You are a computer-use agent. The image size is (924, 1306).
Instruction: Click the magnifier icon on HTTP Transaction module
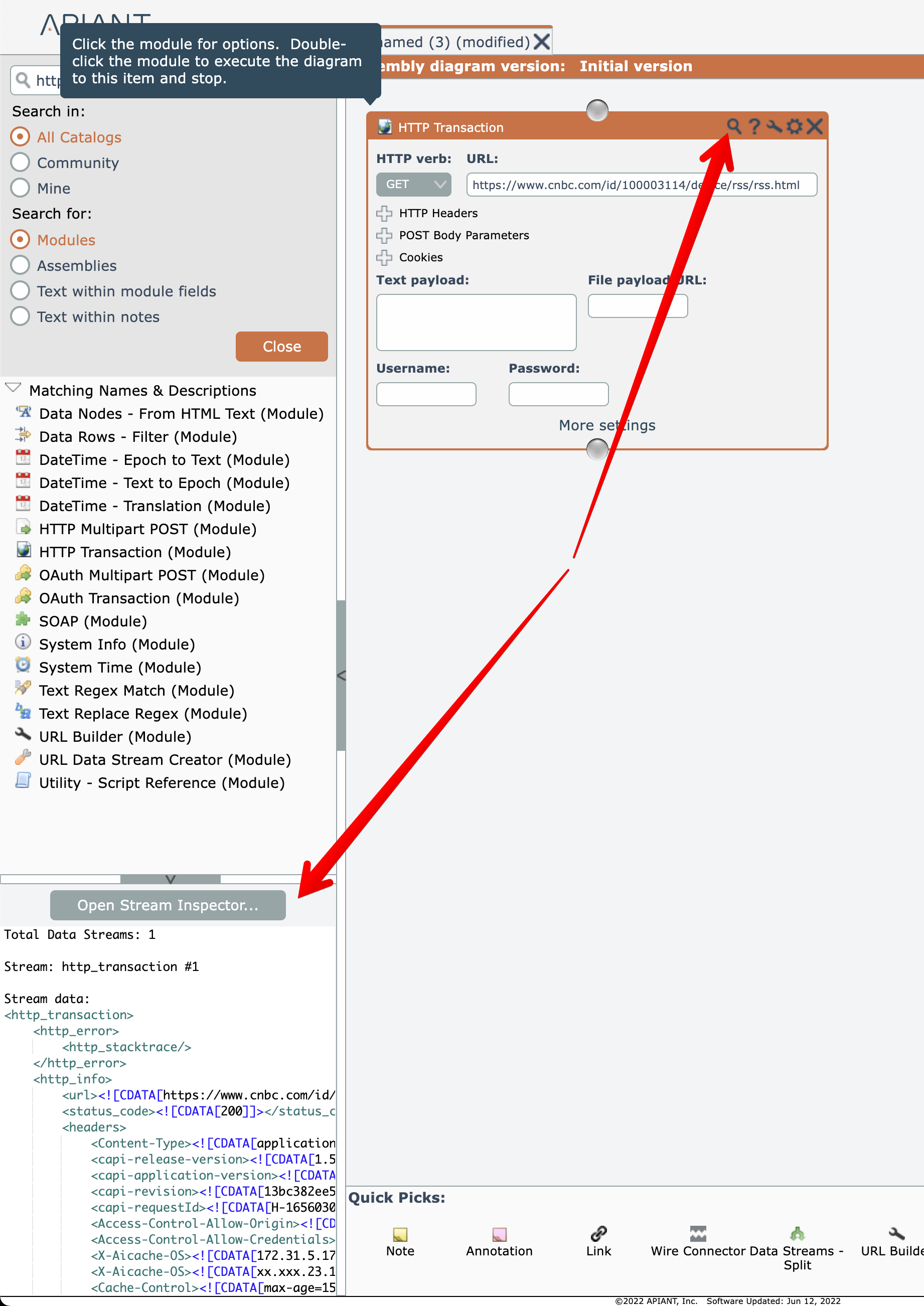(x=733, y=126)
